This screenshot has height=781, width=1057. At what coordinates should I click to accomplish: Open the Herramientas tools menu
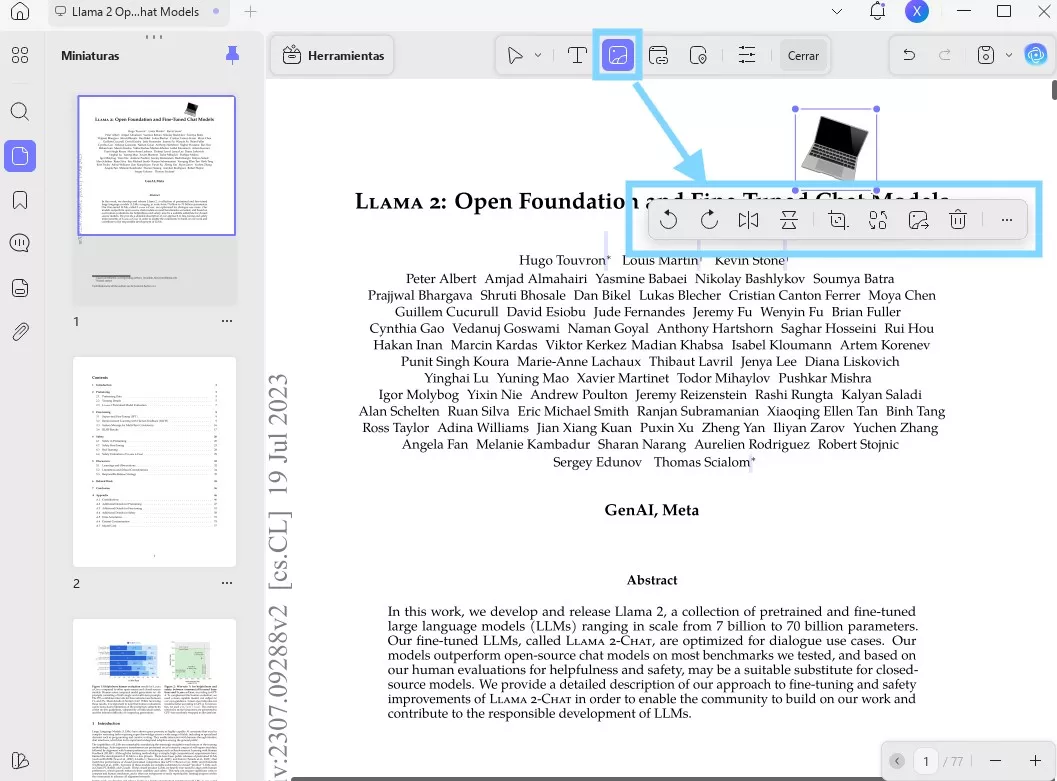[333, 55]
